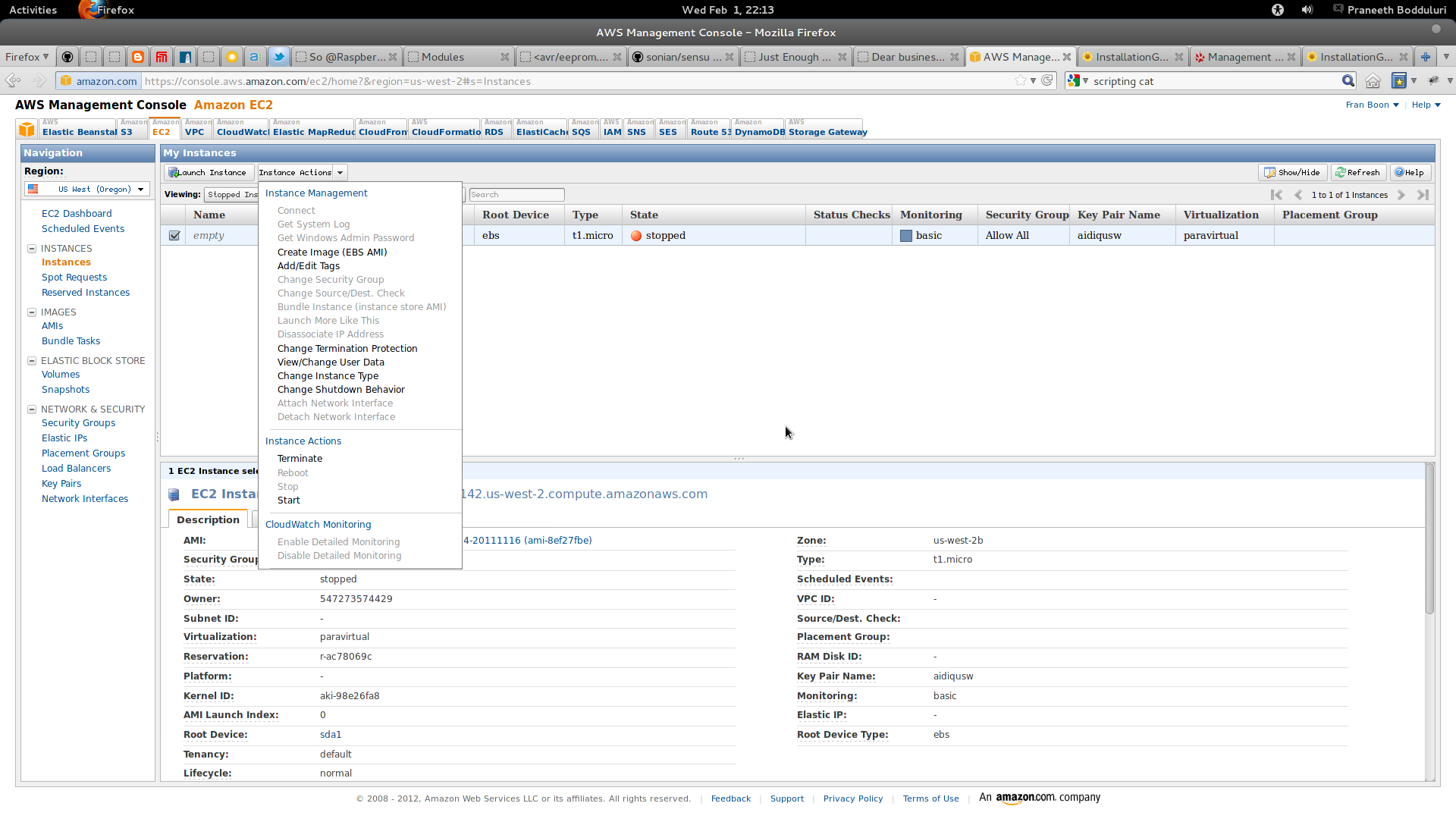The width and height of the screenshot is (1456, 819).
Task: Open the Security Groups navigation link
Action: coord(78,423)
